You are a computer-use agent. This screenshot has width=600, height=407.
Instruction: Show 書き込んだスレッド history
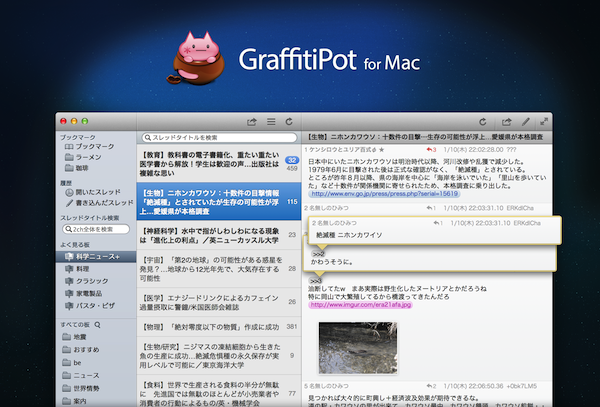pos(99,203)
